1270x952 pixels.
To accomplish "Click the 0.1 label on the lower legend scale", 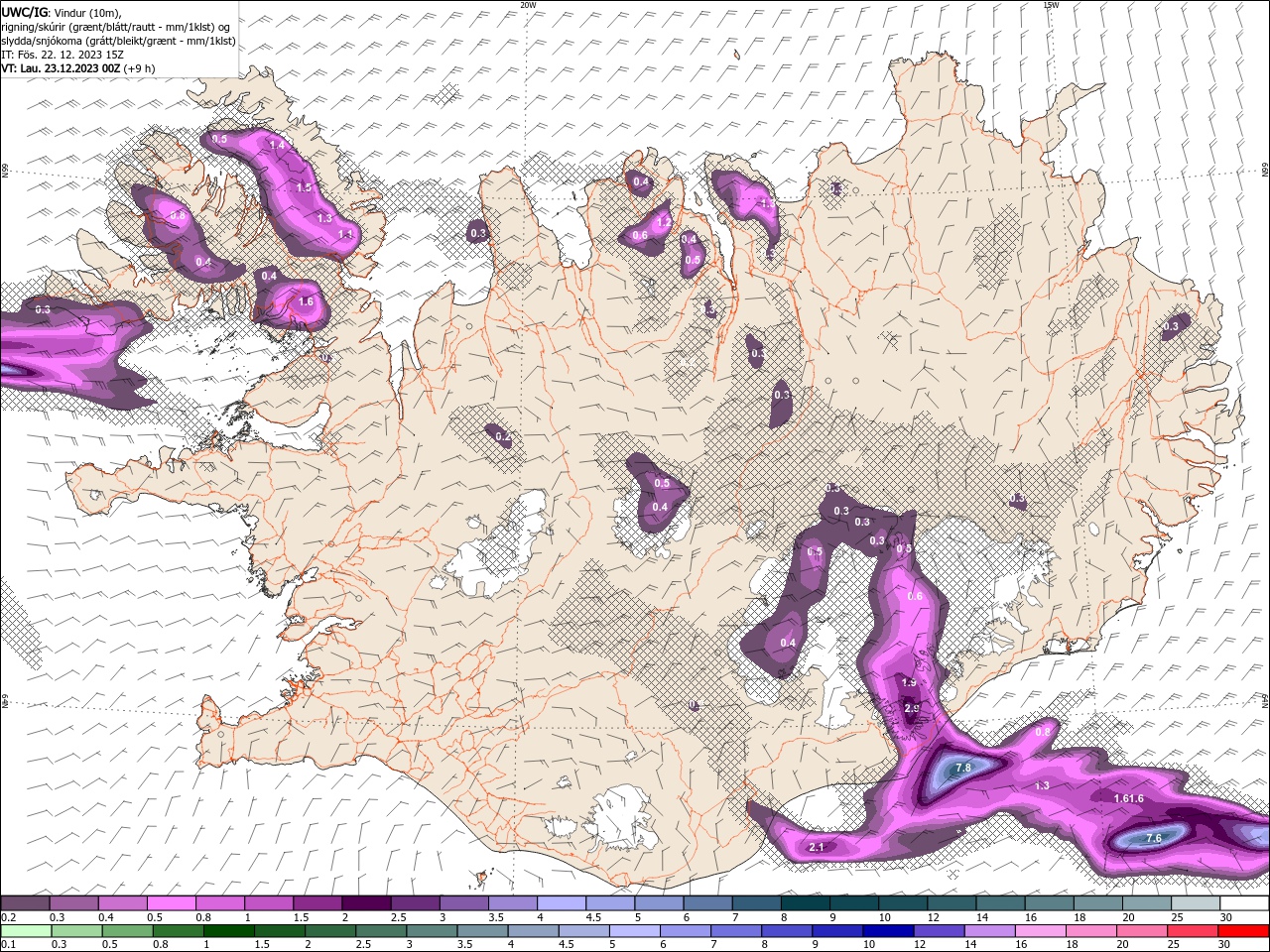I will tap(8, 944).
